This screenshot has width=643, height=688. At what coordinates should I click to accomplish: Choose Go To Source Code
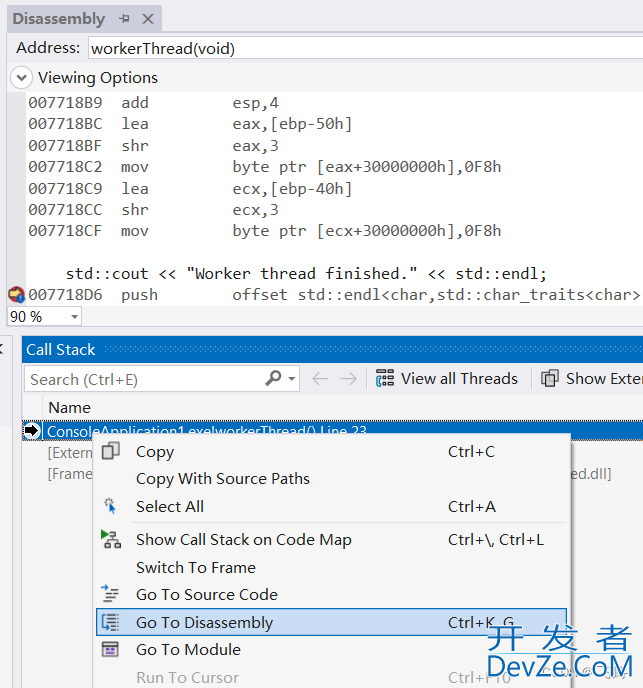[x=331, y=595]
